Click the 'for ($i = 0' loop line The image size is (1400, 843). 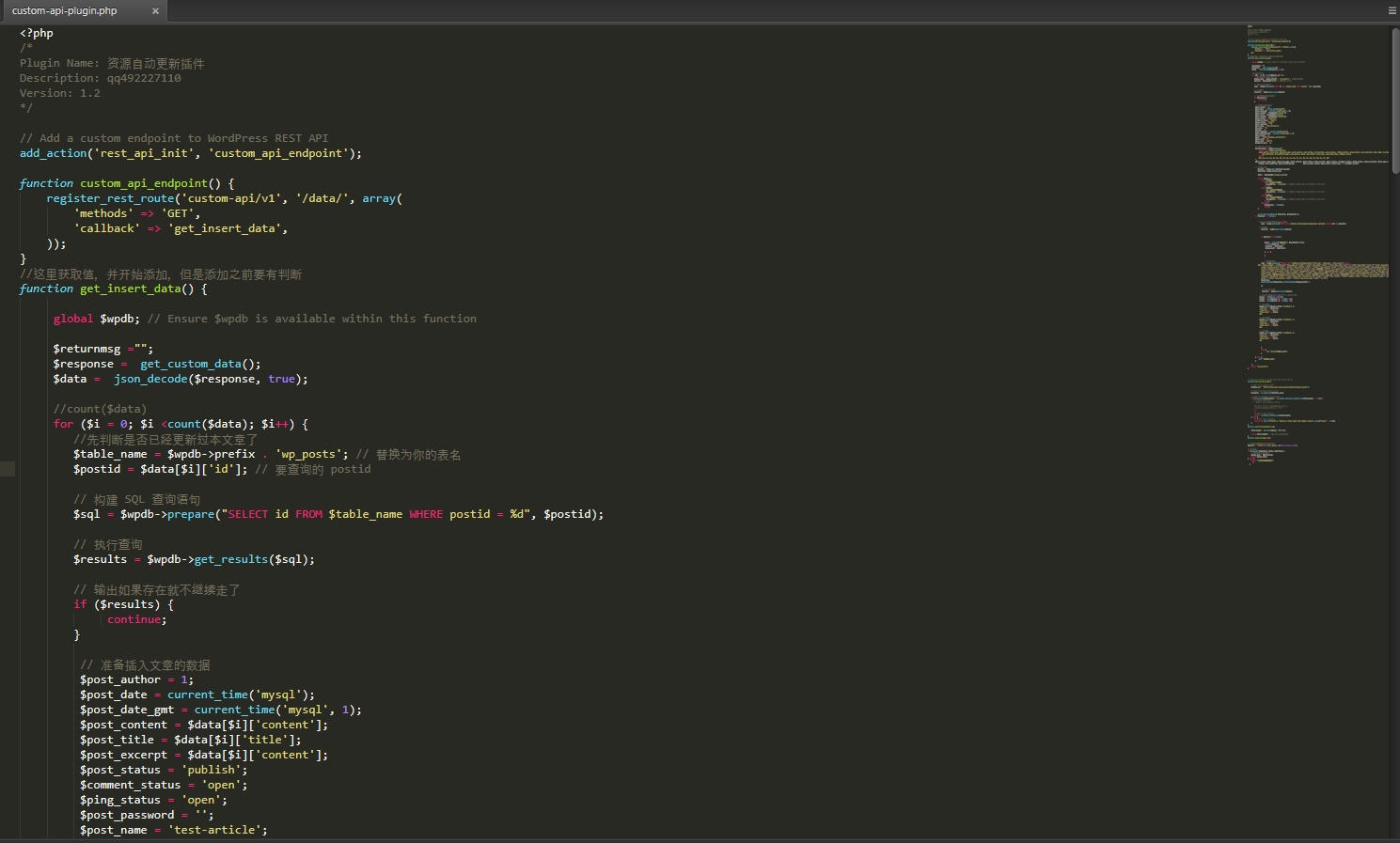click(181, 424)
